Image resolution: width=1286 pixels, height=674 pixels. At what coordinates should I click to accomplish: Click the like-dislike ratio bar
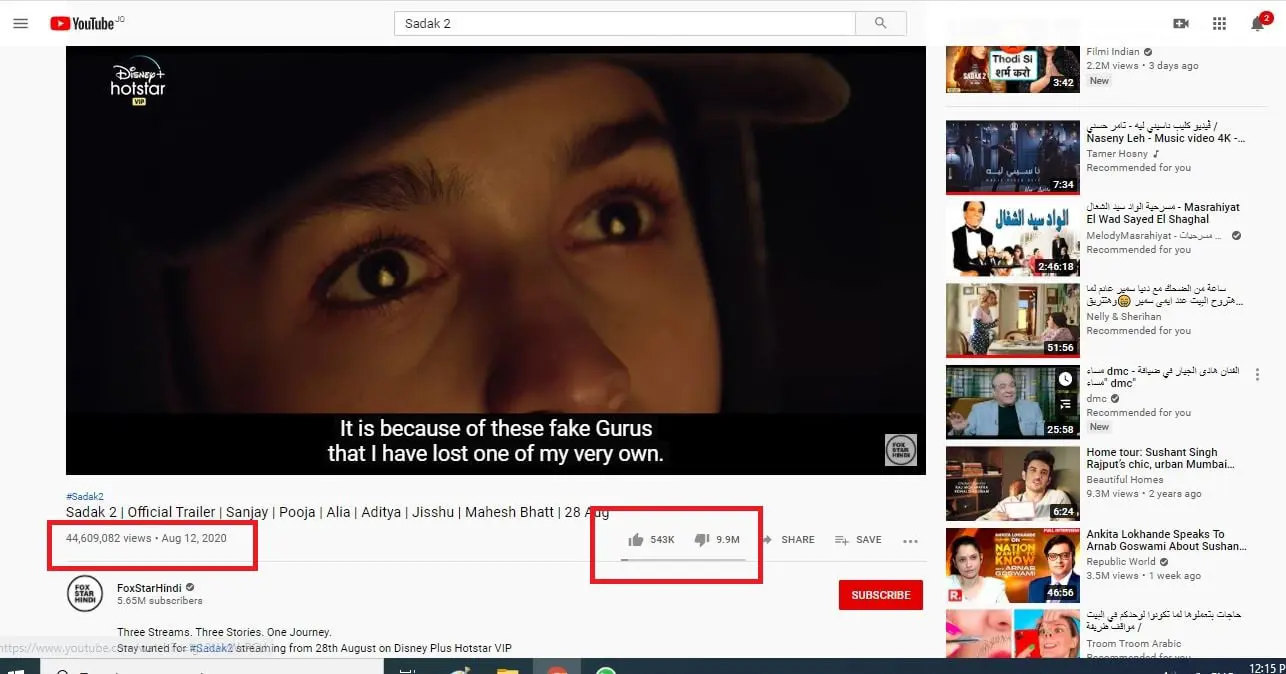[683, 559]
